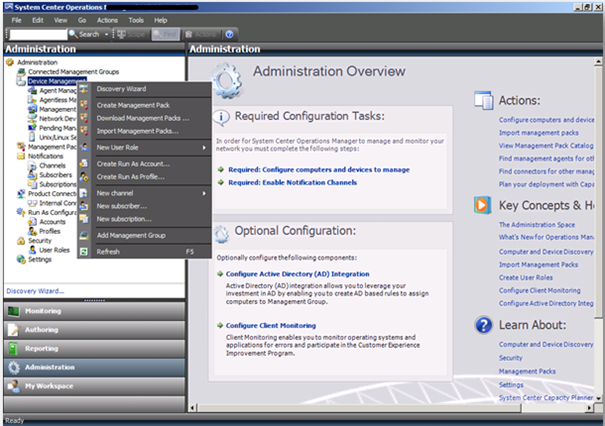Click the Actions heading icon
This screenshot has height=426, width=605.
(483, 100)
